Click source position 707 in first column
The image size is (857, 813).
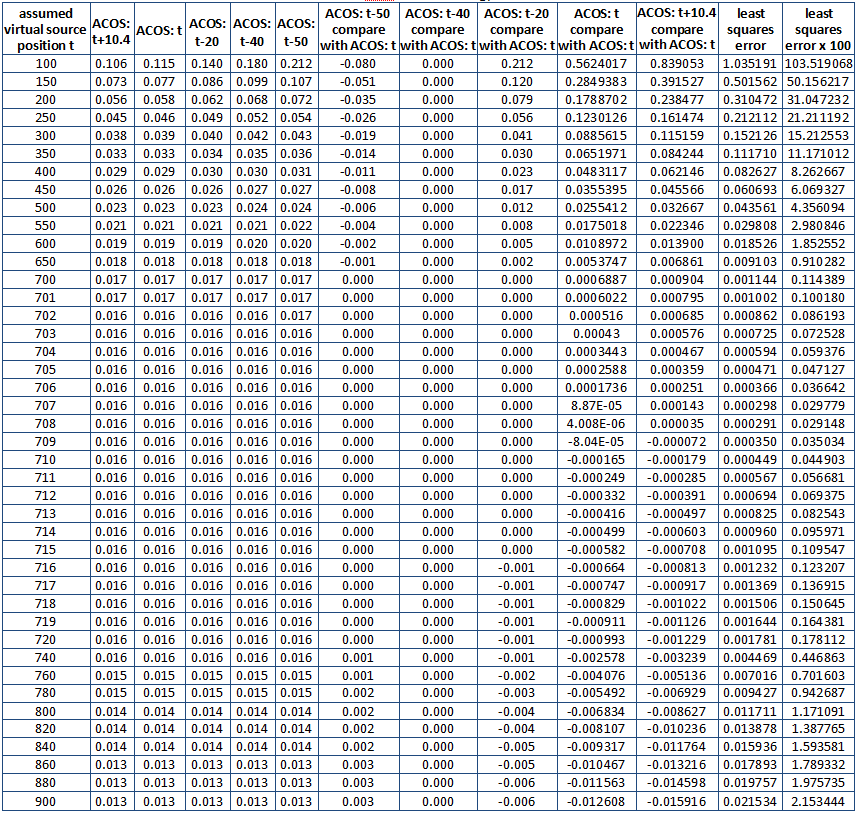[x=45, y=405]
